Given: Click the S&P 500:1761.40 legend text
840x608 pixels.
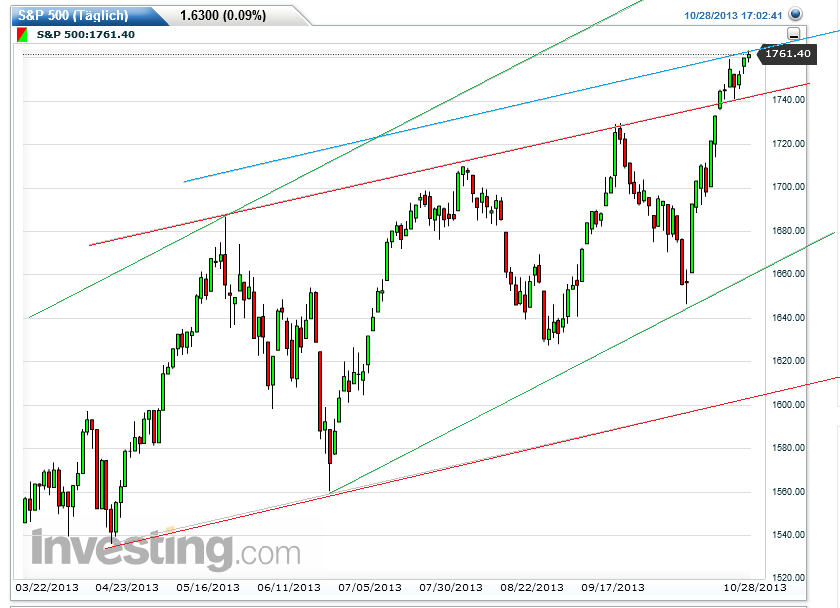Looking at the screenshot, I should [85, 33].
